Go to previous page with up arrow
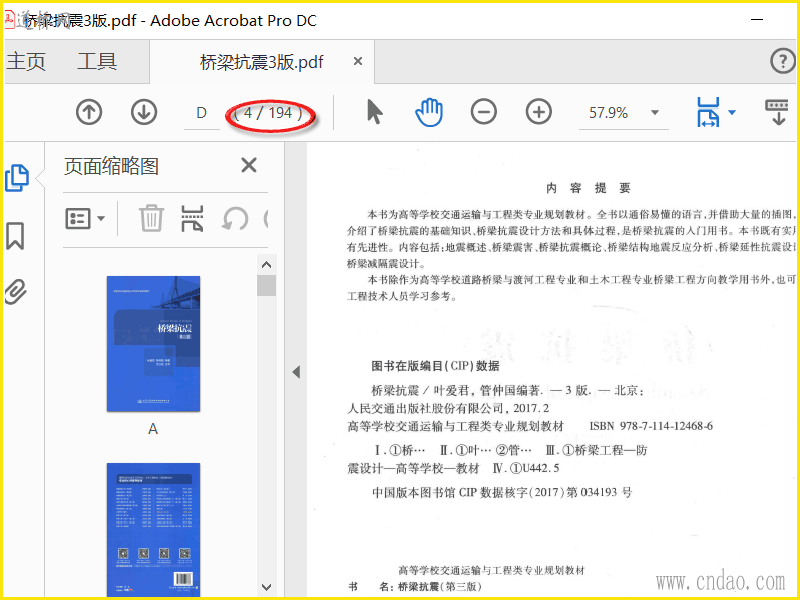The width and height of the screenshot is (800, 600). (89, 112)
